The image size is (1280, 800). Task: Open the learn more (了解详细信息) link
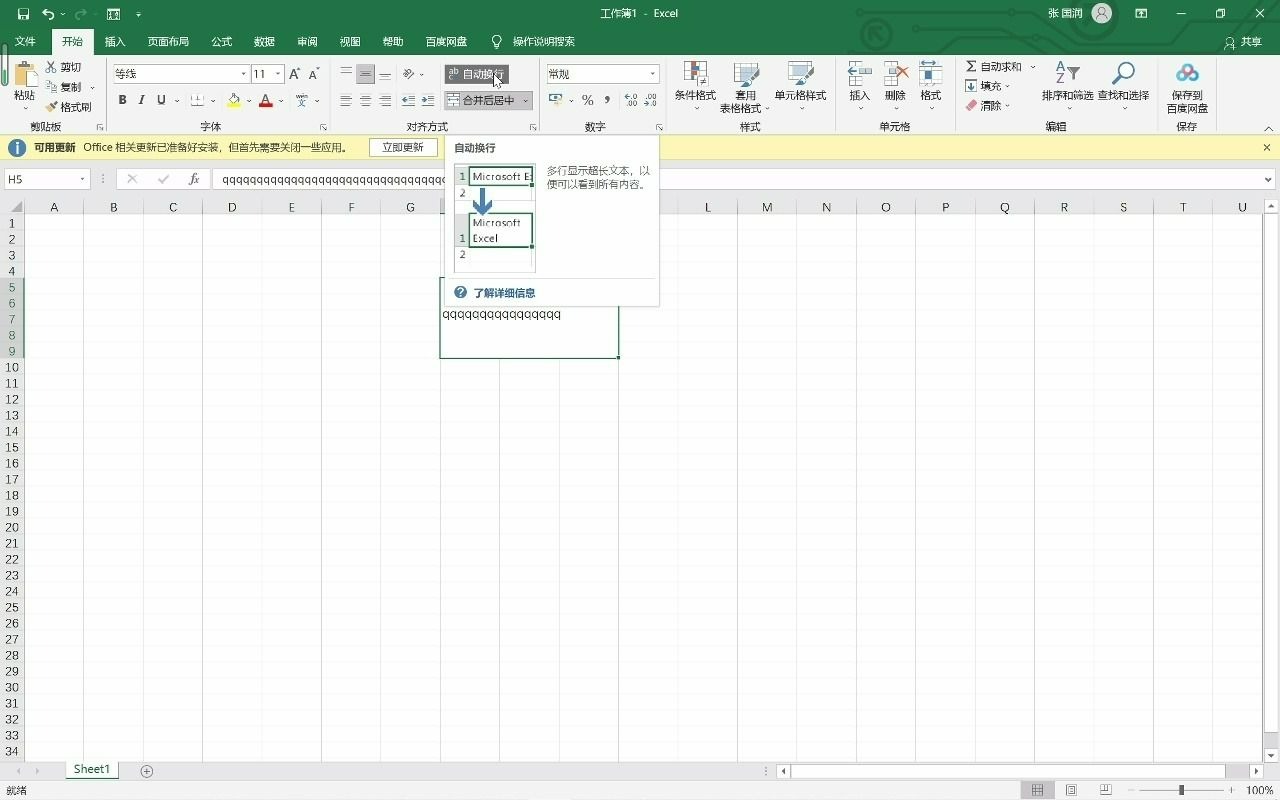tap(504, 293)
